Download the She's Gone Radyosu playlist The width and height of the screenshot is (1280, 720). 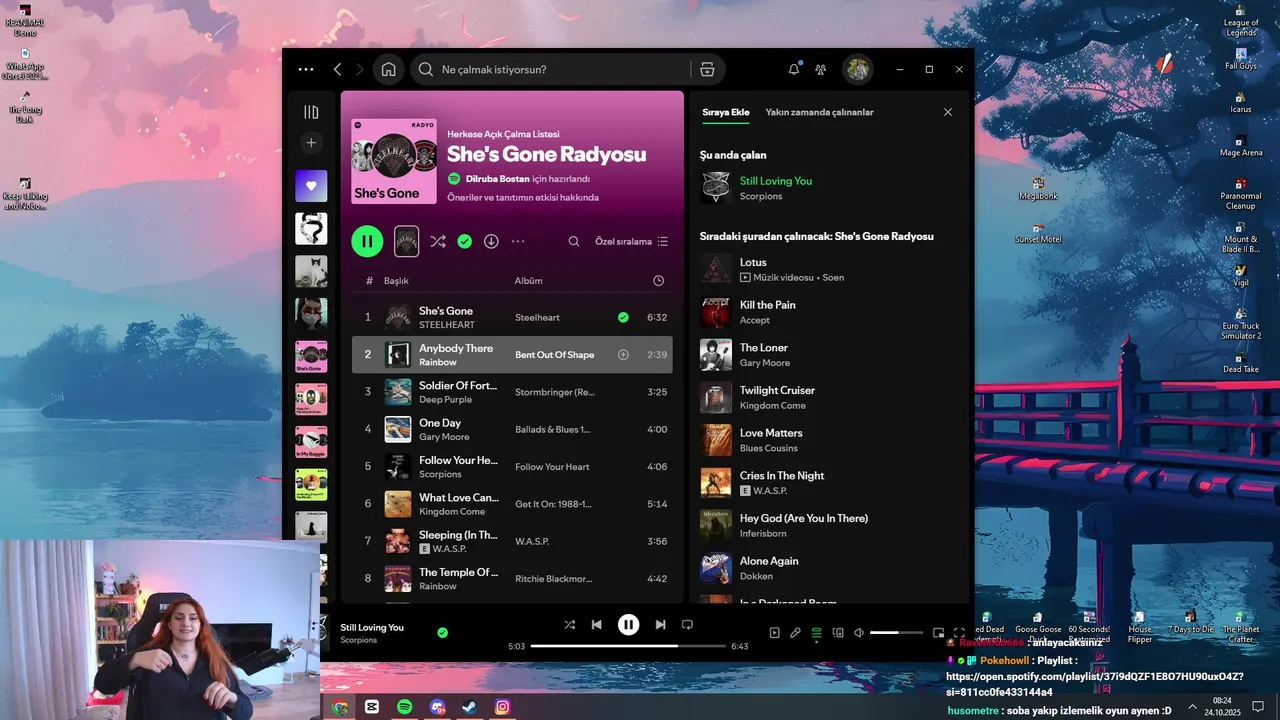tap(491, 241)
